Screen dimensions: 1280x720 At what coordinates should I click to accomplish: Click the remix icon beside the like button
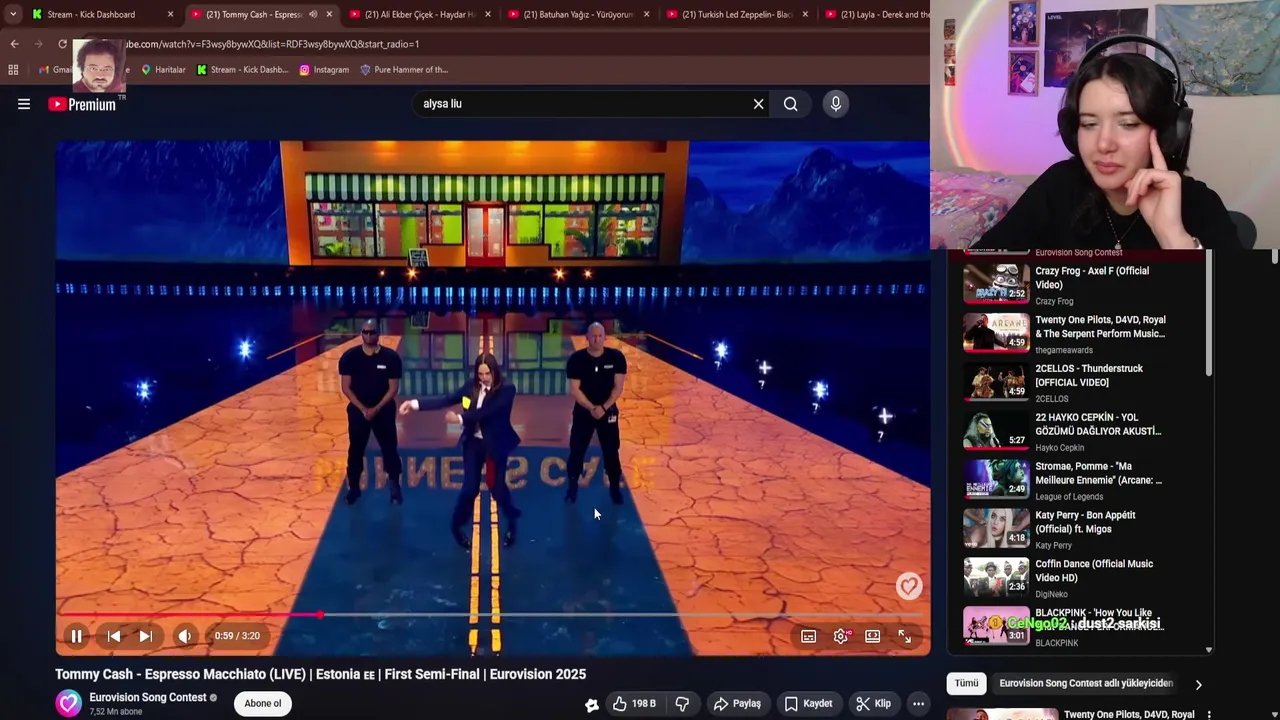click(592, 704)
